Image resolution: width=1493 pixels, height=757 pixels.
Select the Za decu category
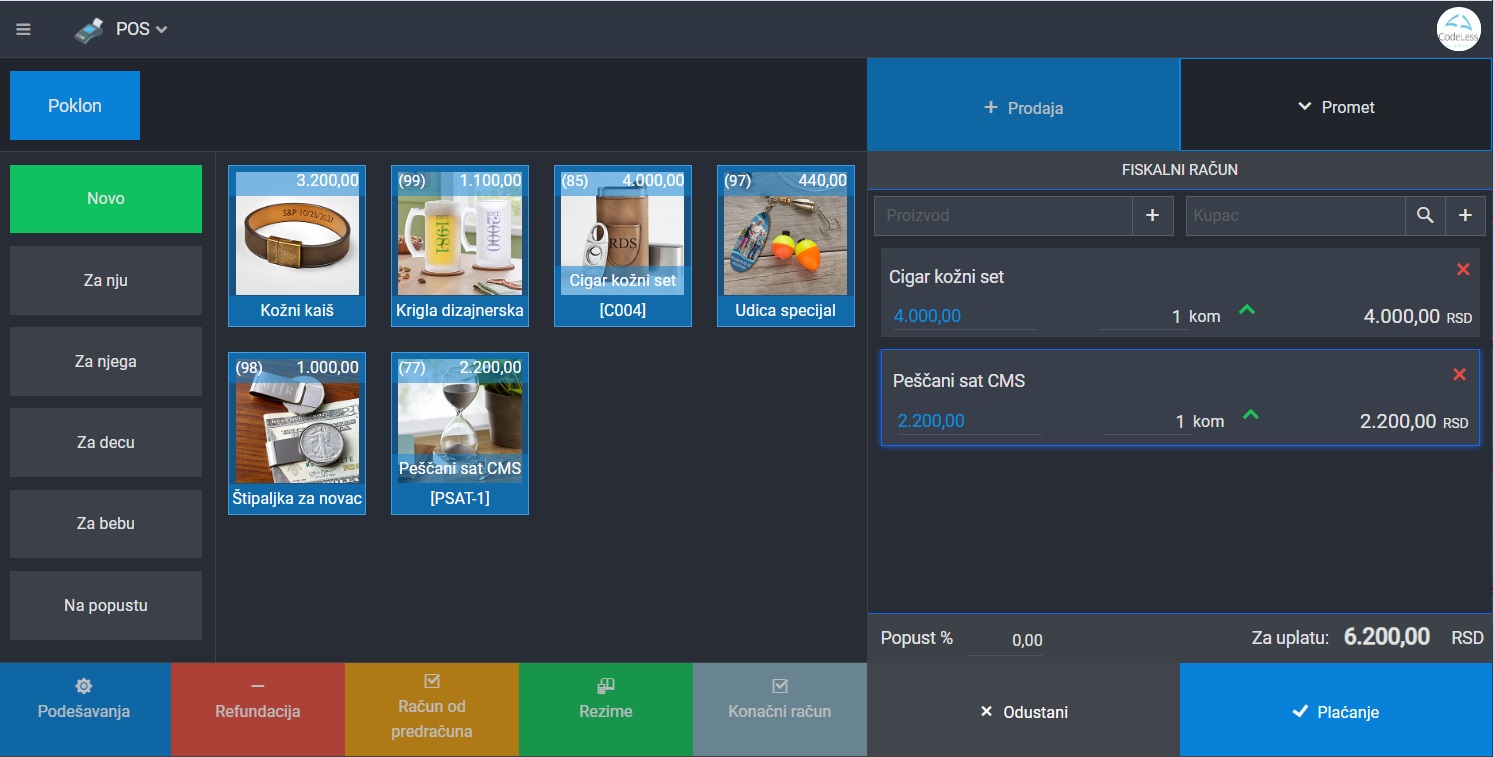click(106, 442)
